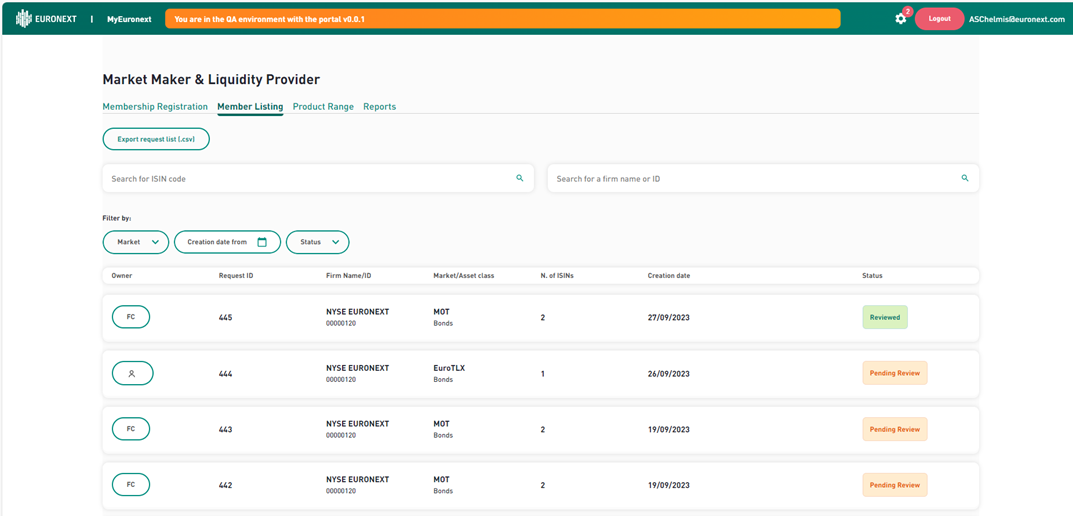The height and width of the screenshot is (516, 1073).
Task: Click the Request ID column header
Action: (x=236, y=276)
